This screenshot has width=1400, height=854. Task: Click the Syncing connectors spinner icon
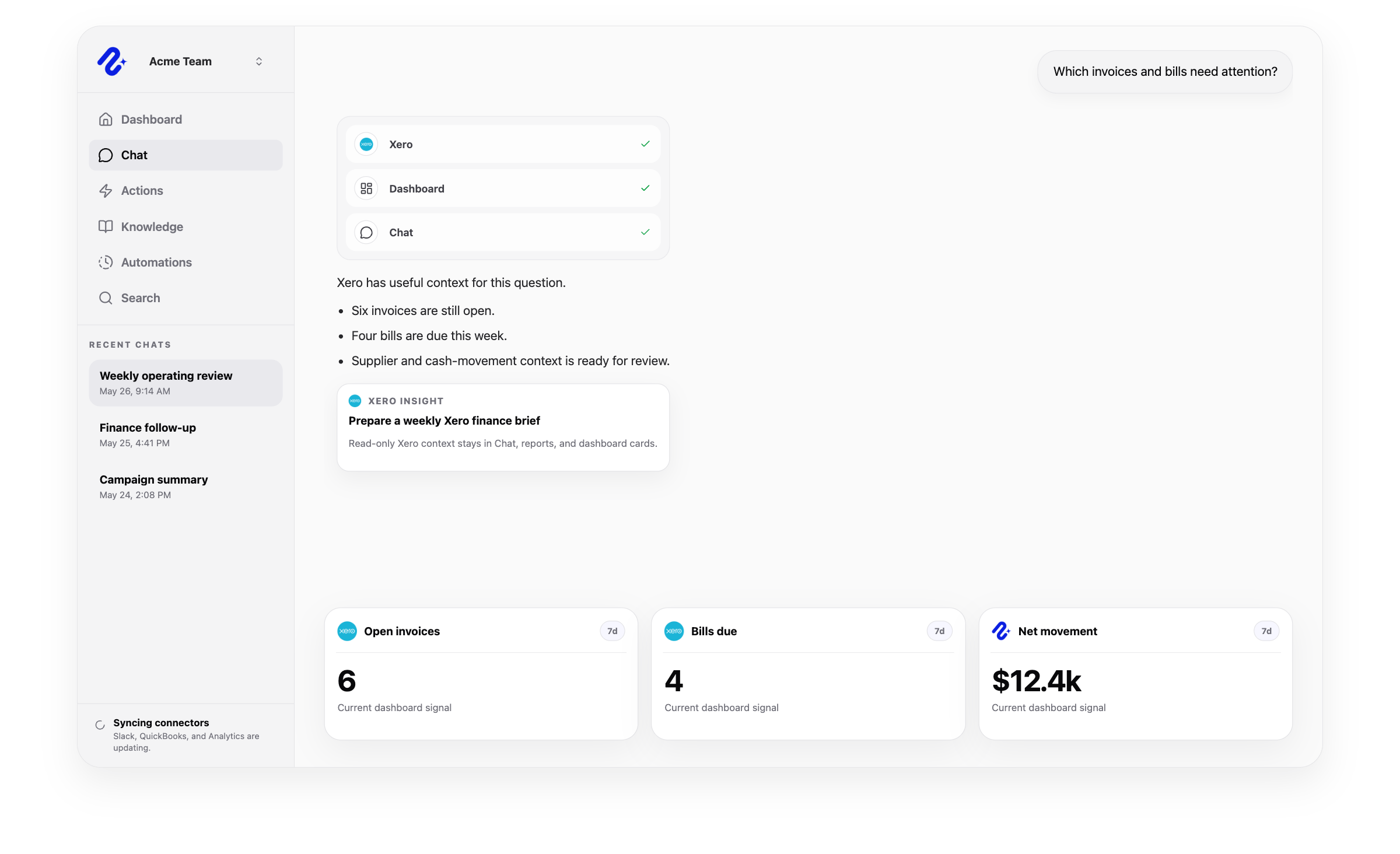coord(100,725)
